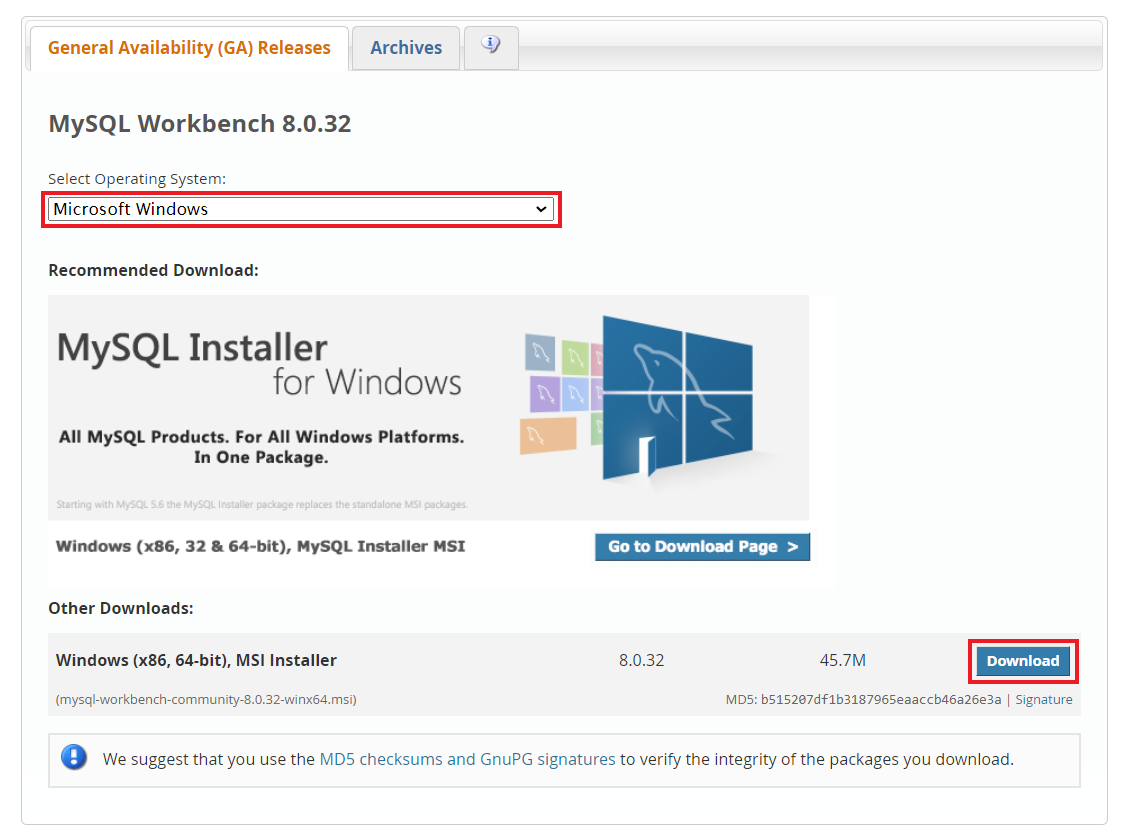Click the Windows (x86, 32 & 64-bit), MySQL Installer MSI text
The height and width of the screenshot is (838, 1121).
click(x=260, y=546)
